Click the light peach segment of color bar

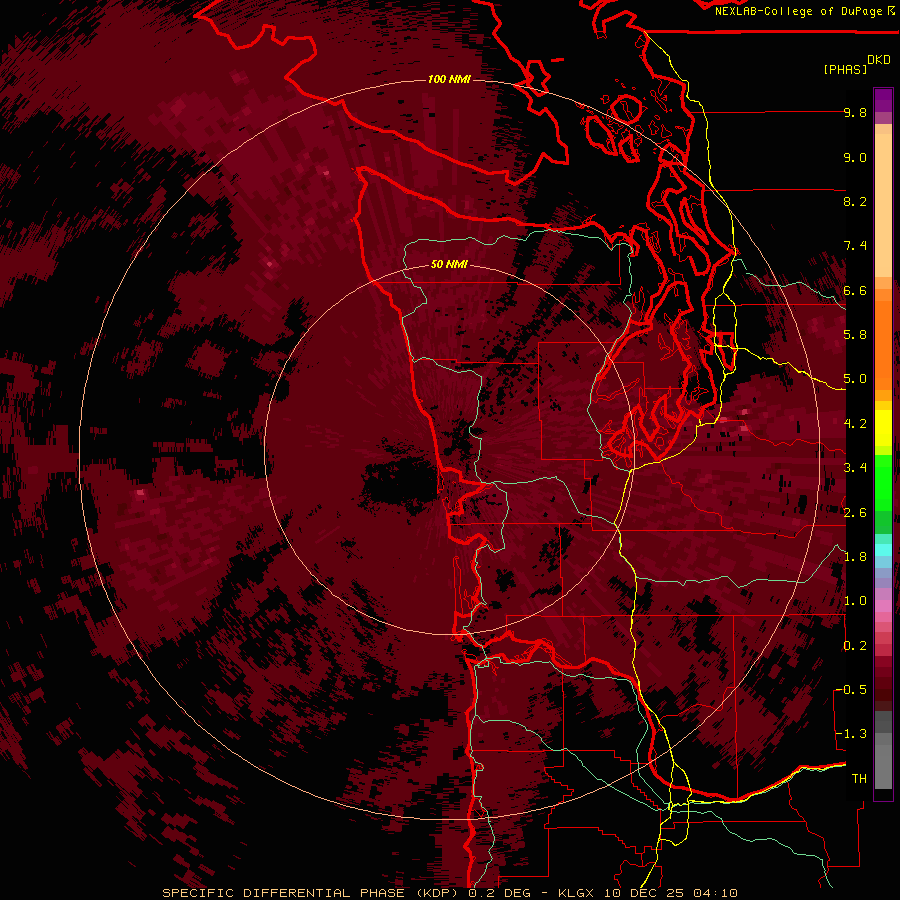click(883, 207)
